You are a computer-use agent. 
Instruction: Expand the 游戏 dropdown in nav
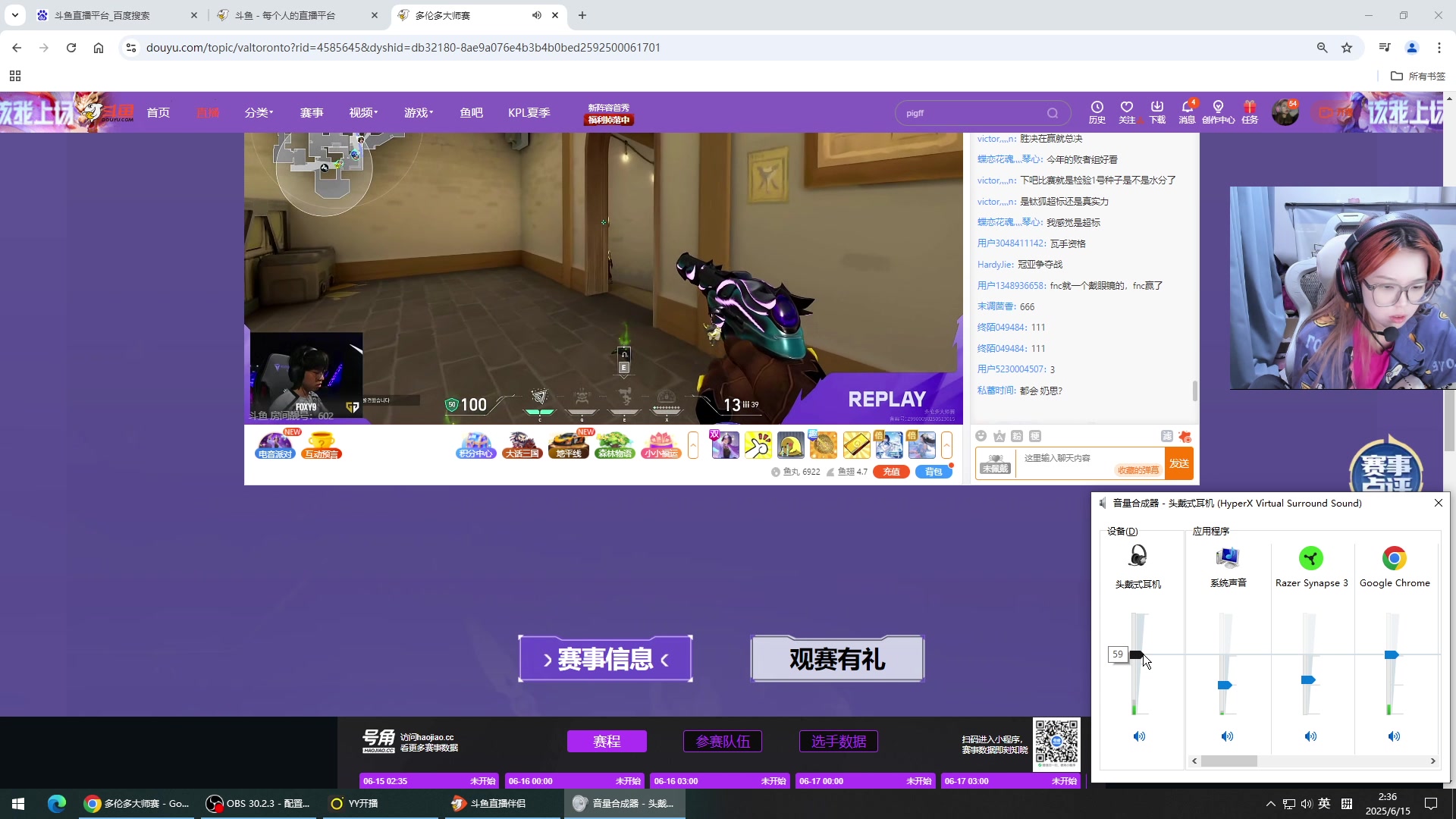419,112
